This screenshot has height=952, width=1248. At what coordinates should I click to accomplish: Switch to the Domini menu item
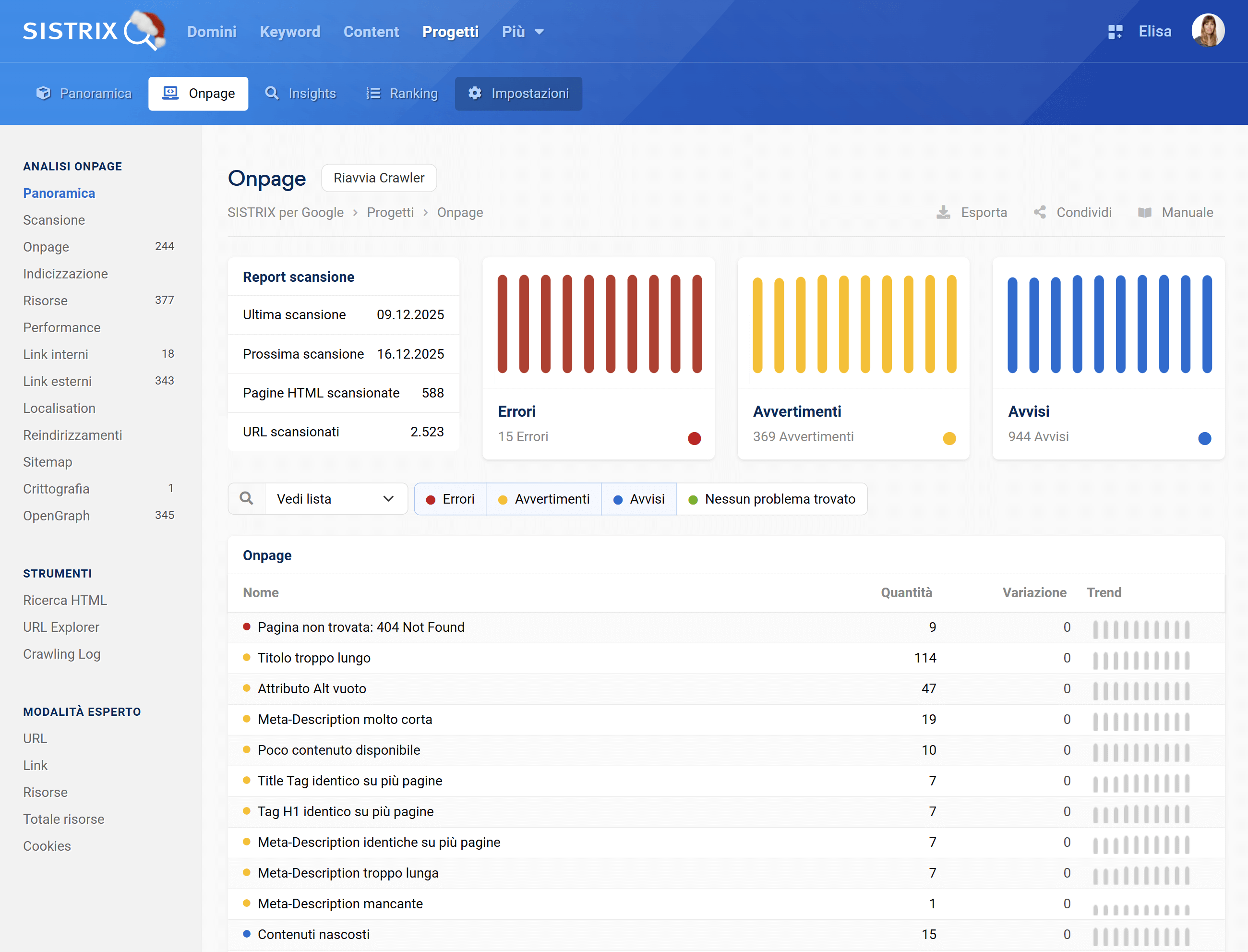tap(212, 32)
